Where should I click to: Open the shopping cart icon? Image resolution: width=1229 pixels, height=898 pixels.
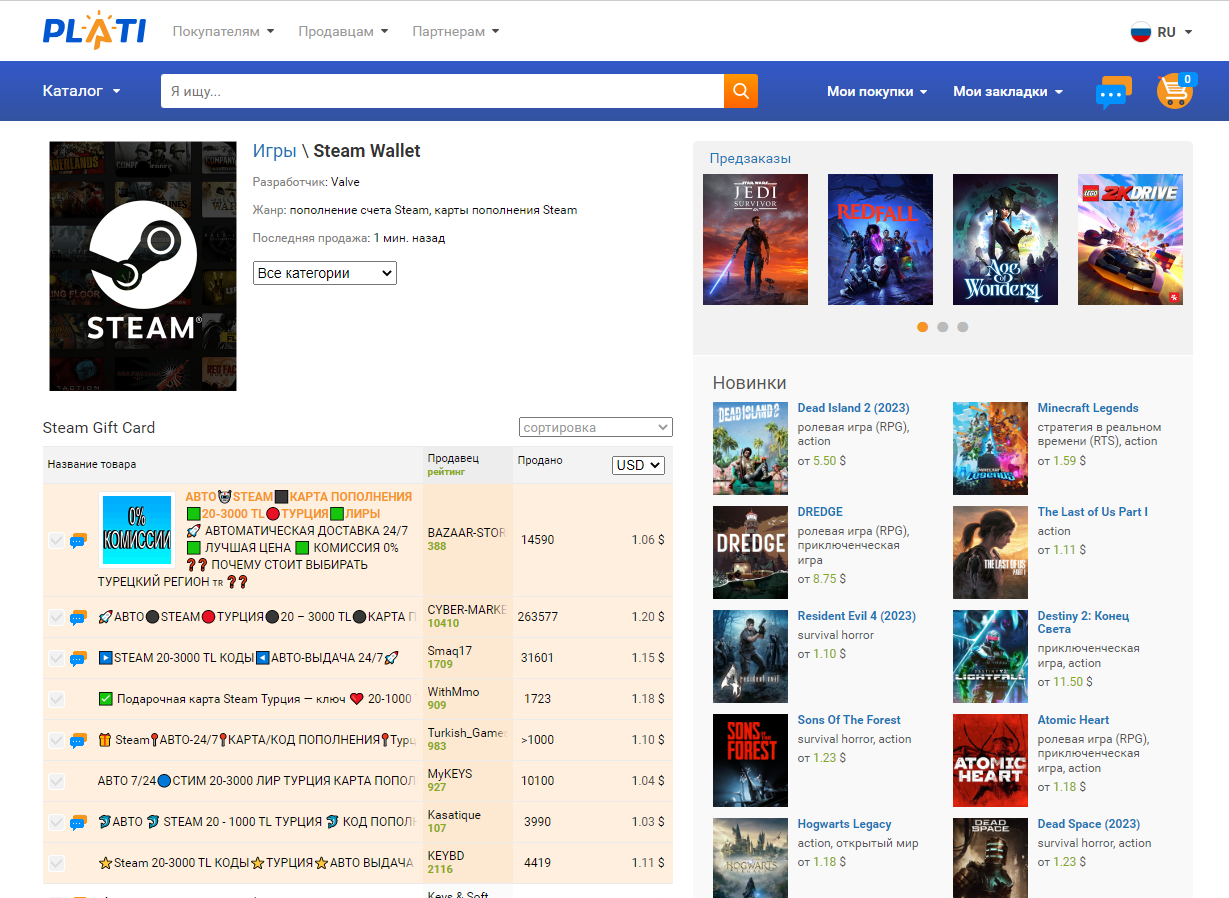tap(1175, 91)
